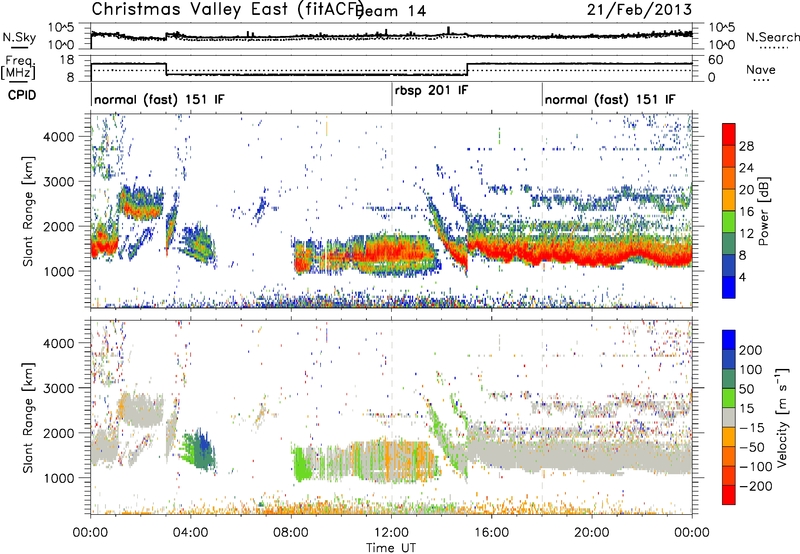Click the '18' frequency axis tick
Viewport: 800px width, 554px height.
[x=67, y=60]
